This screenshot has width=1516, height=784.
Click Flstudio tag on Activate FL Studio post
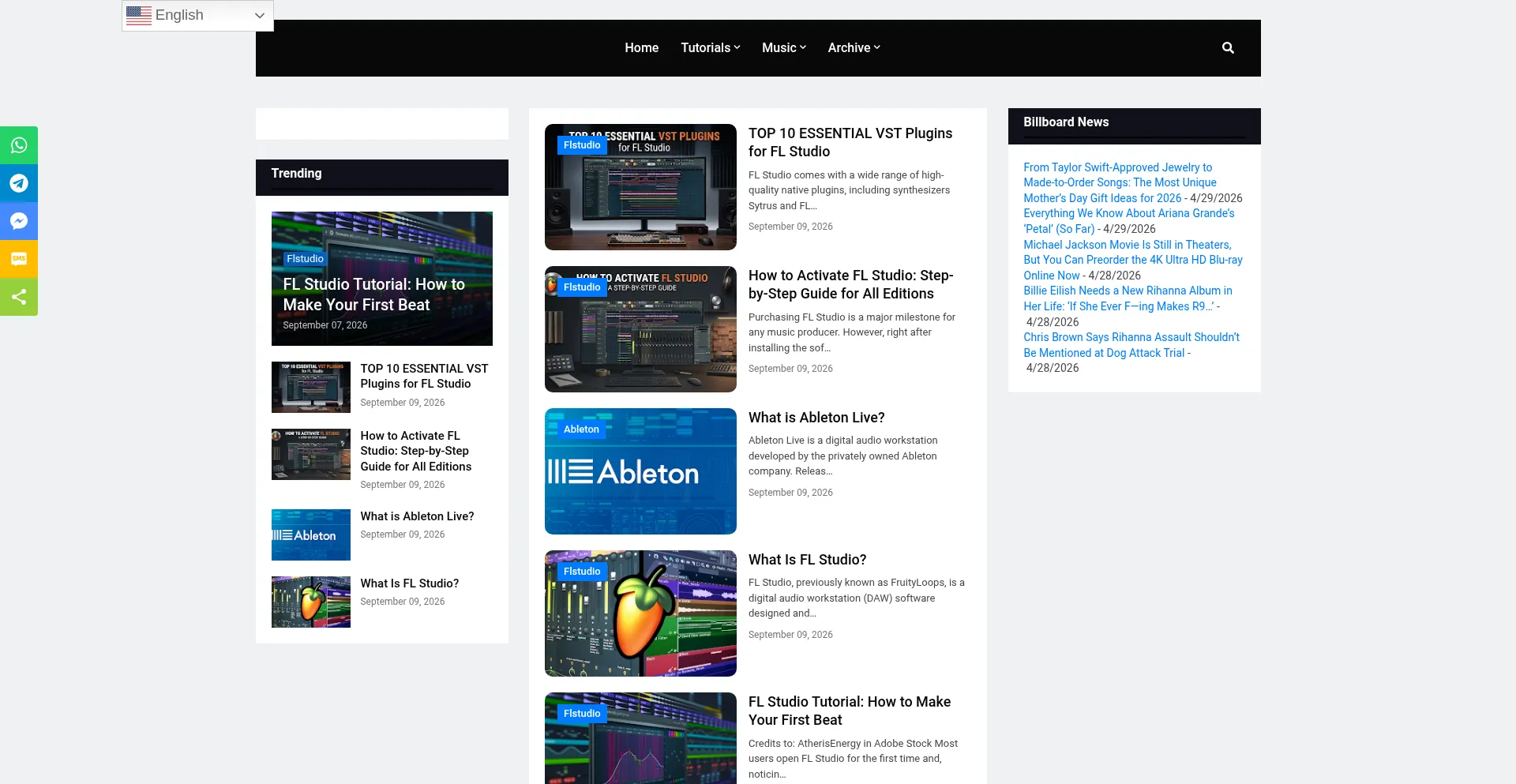pyautogui.click(x=582, y=287)
